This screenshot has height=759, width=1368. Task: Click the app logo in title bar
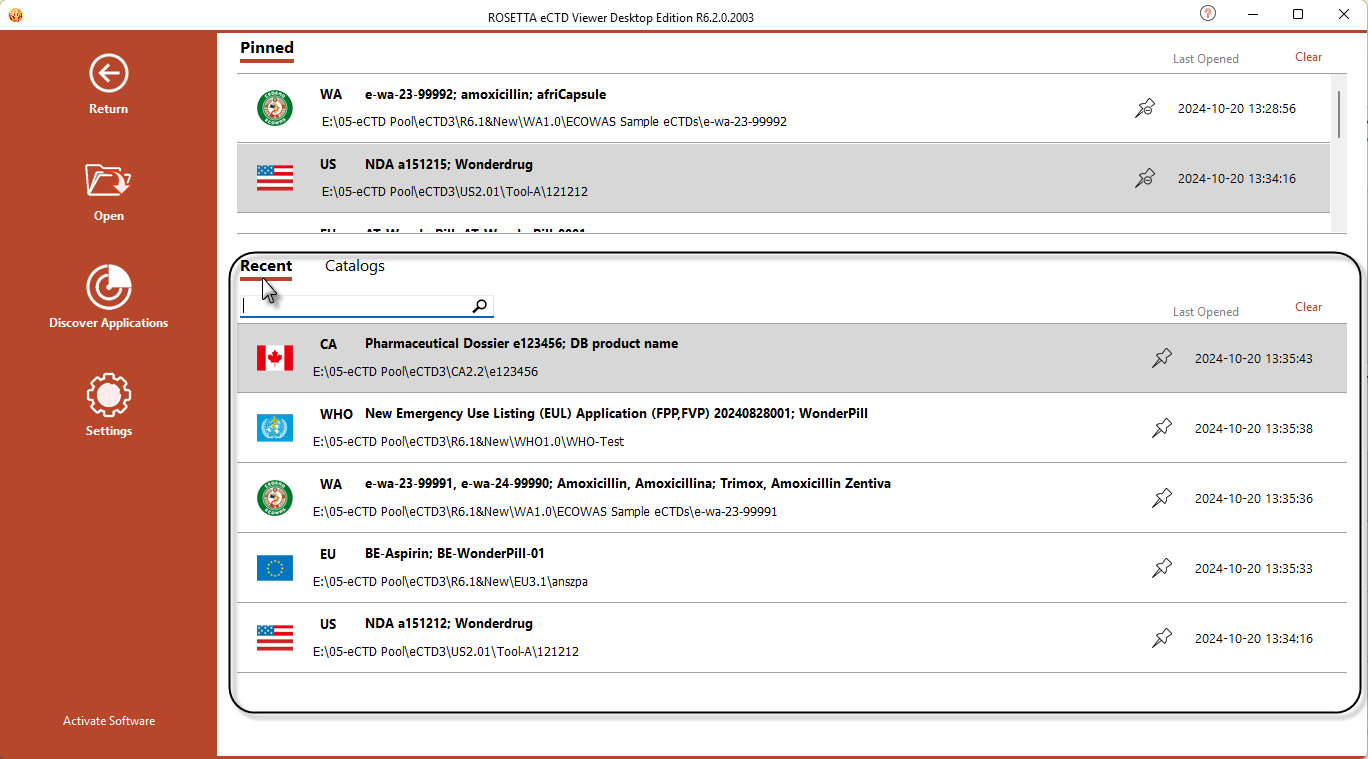coord(14,15)
